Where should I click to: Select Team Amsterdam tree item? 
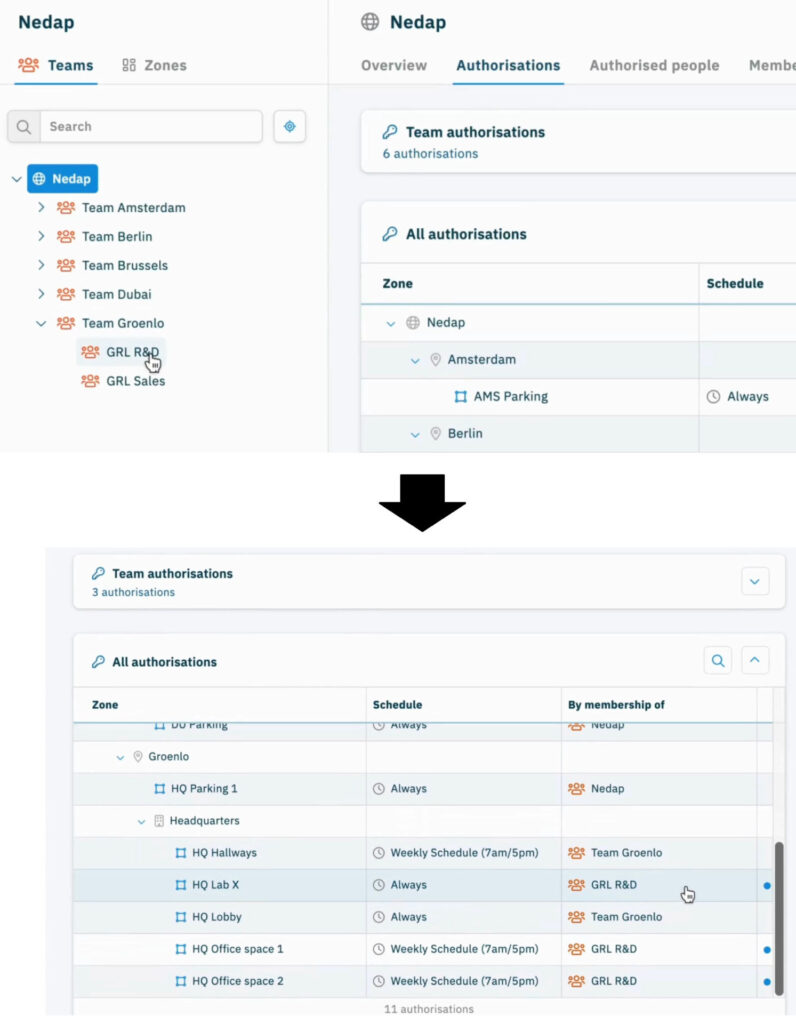click(121, 208)
